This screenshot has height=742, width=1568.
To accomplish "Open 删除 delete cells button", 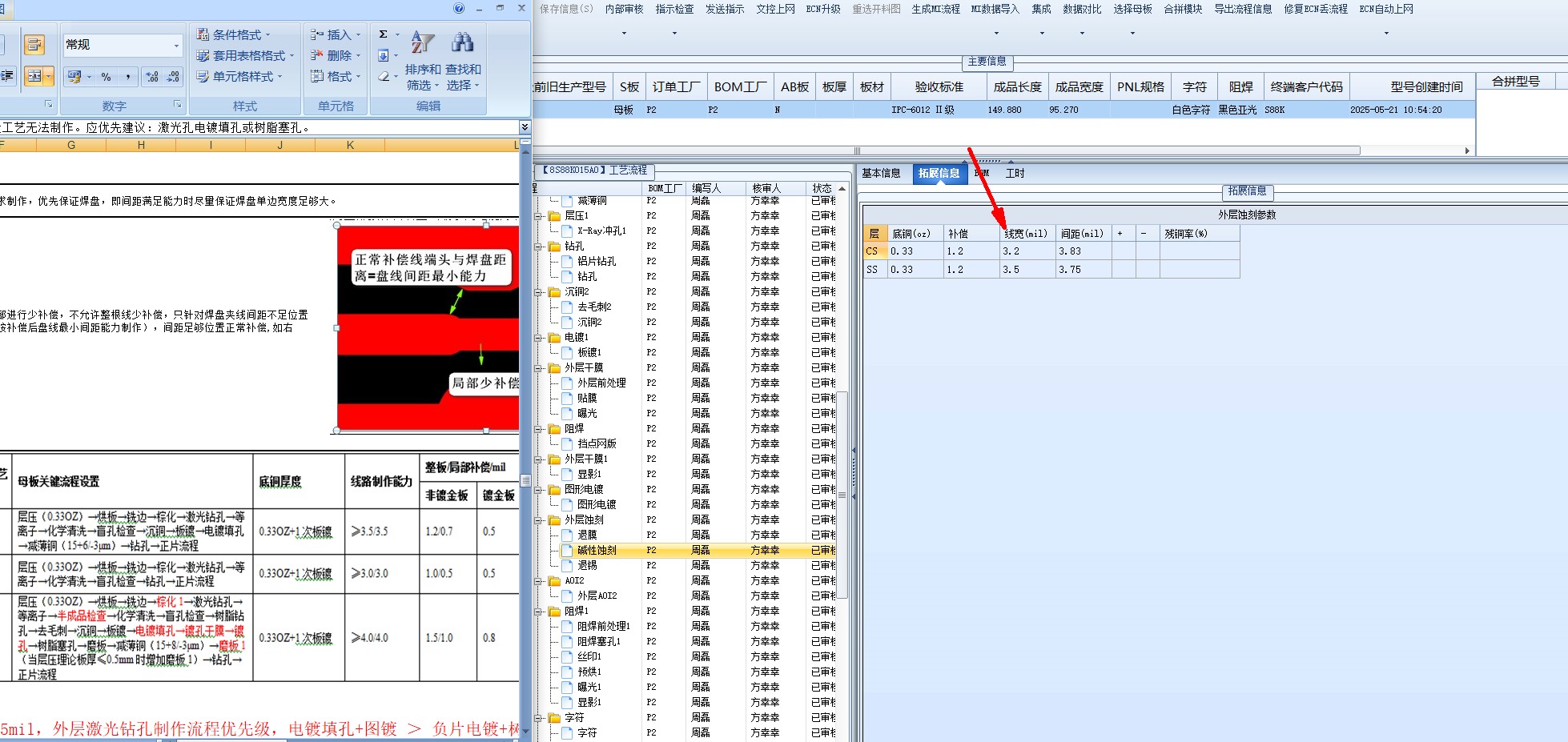I will 336,55.
